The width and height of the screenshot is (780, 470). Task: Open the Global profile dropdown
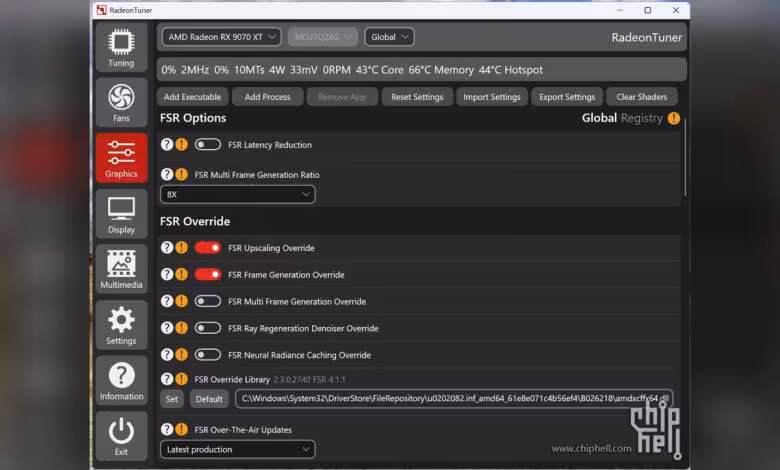click(389, 37)
